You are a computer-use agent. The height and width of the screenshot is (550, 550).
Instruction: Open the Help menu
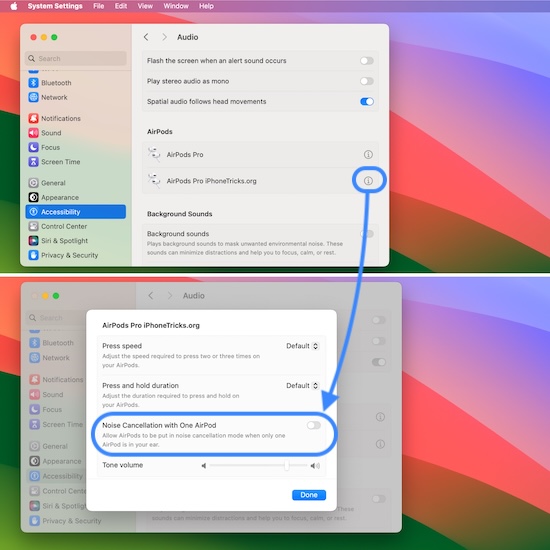[x=206, y=6]
